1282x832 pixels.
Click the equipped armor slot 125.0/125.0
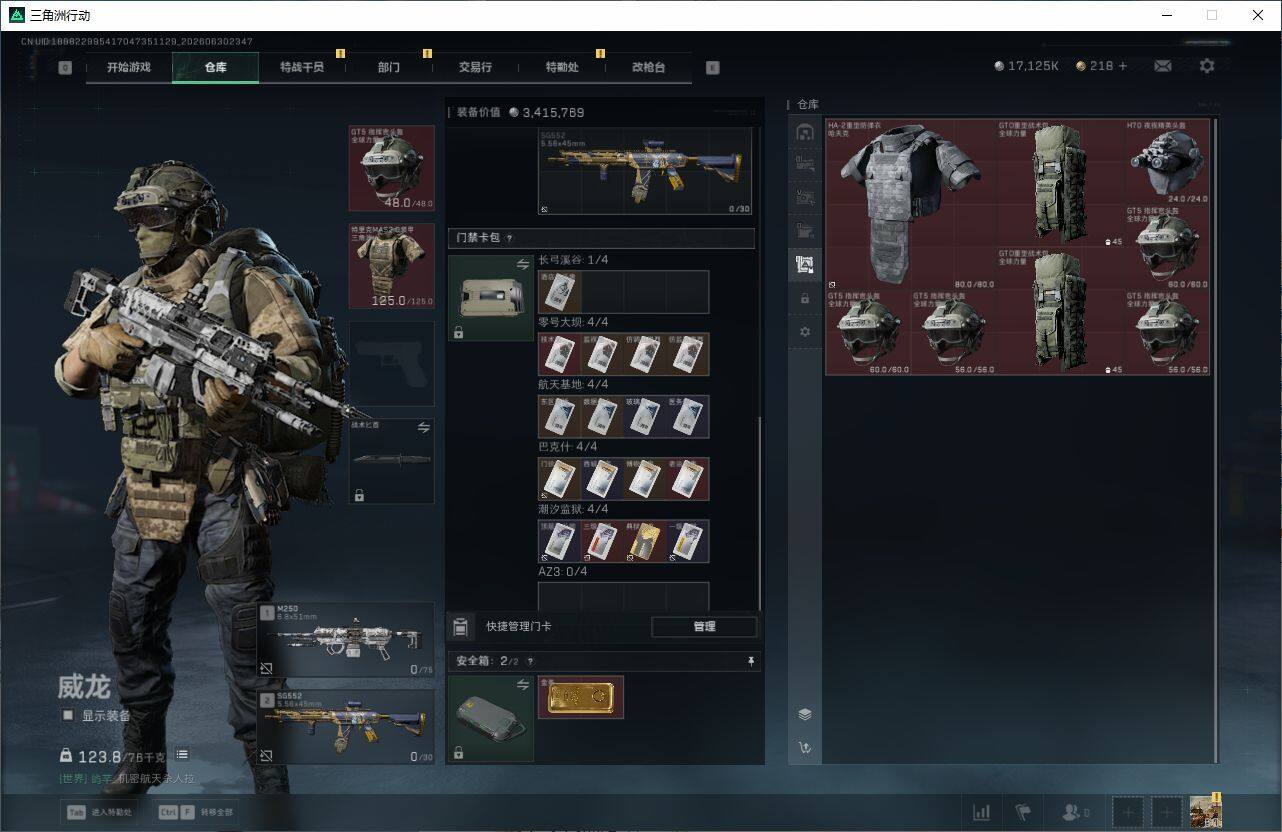point(391,266)
